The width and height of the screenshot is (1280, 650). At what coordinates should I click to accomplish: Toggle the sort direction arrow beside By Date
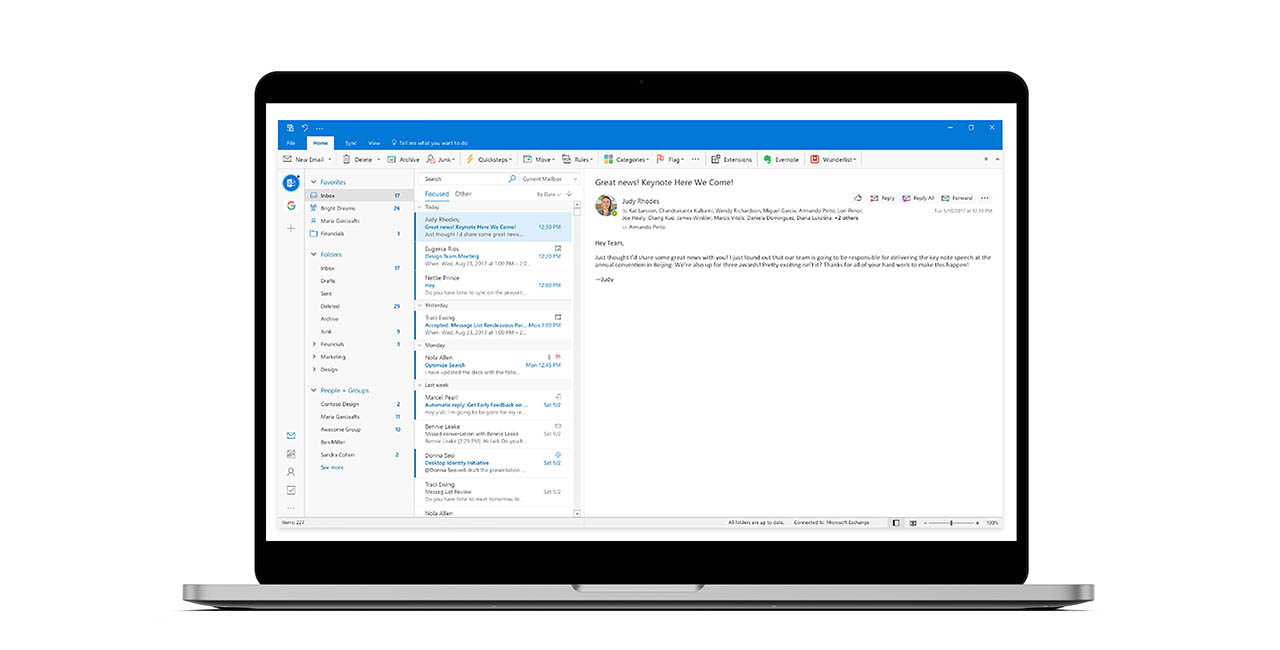pos(569,194)
